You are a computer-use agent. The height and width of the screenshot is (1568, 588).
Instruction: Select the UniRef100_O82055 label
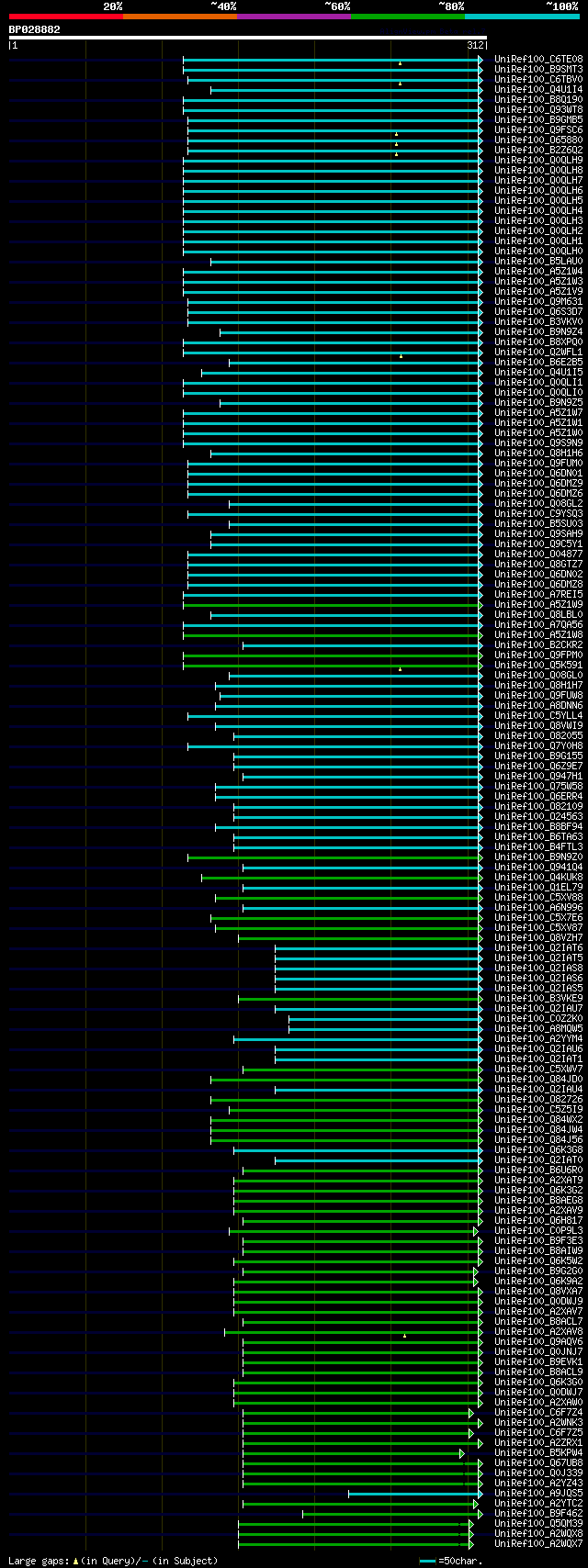[538, 735]
